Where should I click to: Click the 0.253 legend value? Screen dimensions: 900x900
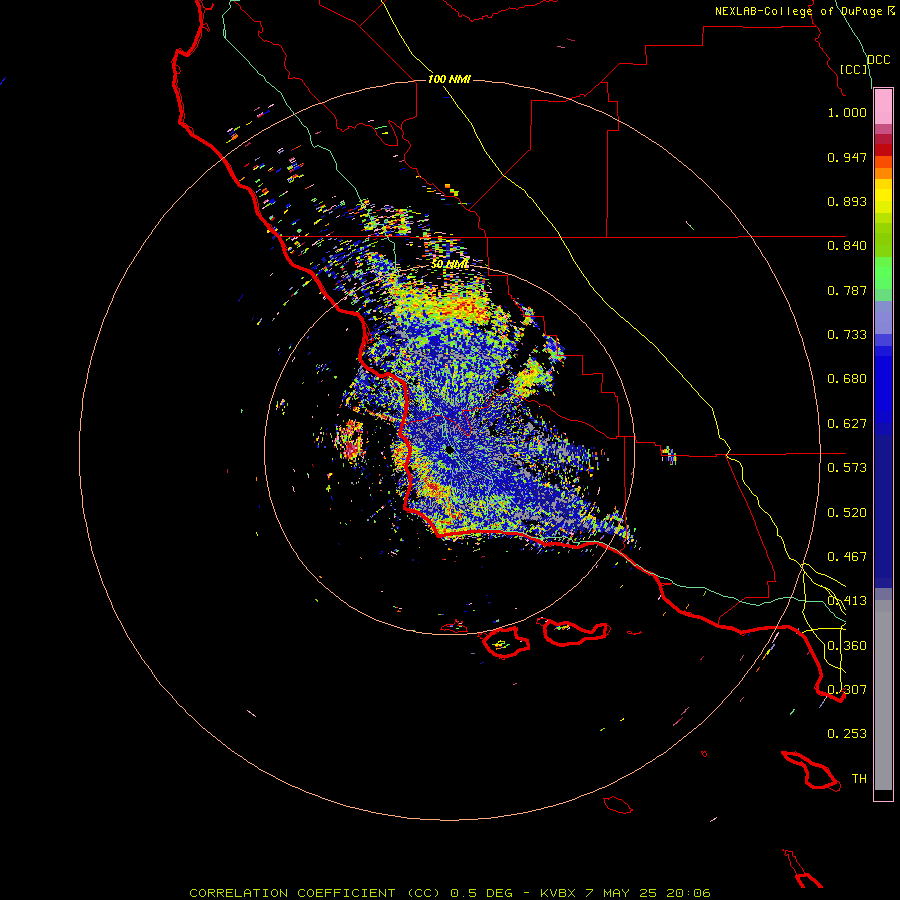[x=847, y=734]
